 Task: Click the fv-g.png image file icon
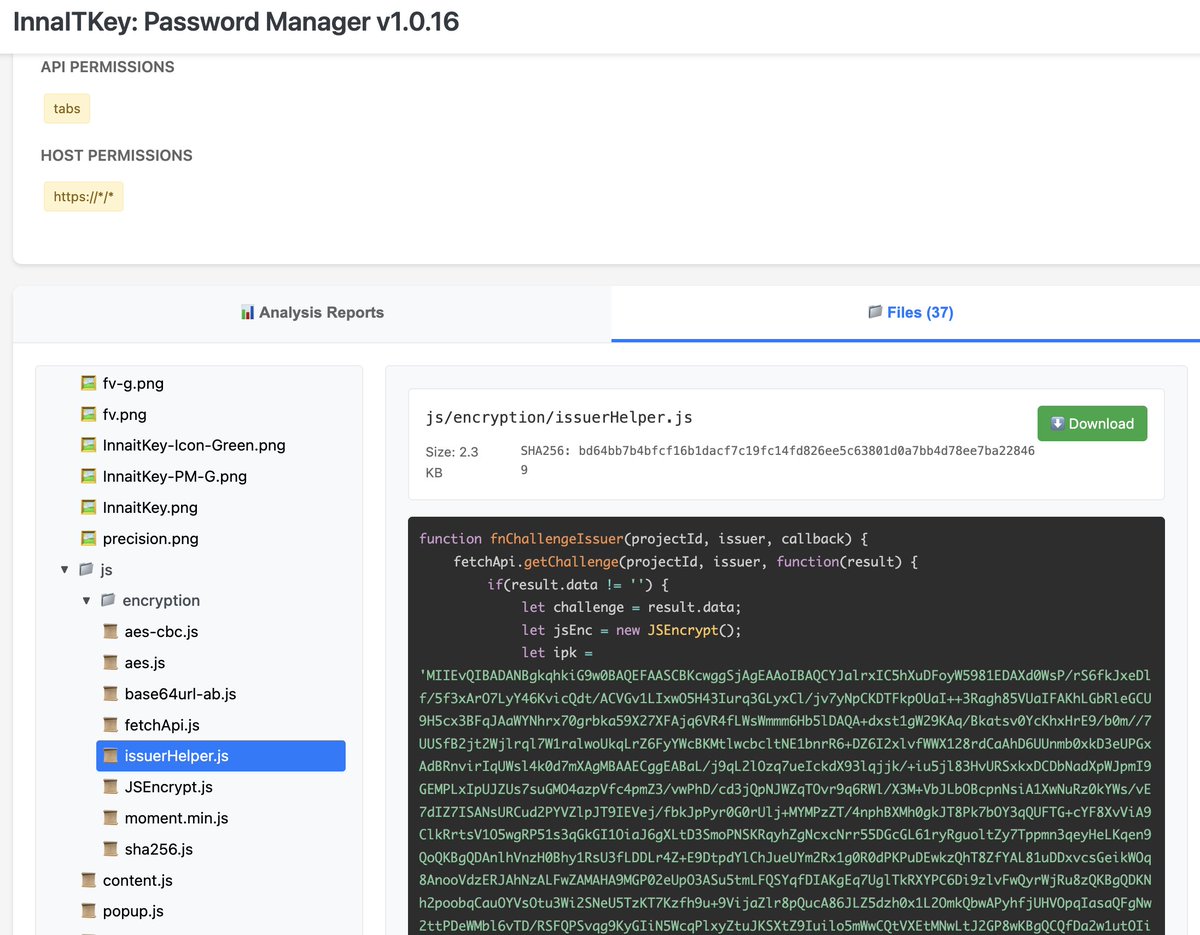pos(88,383)
